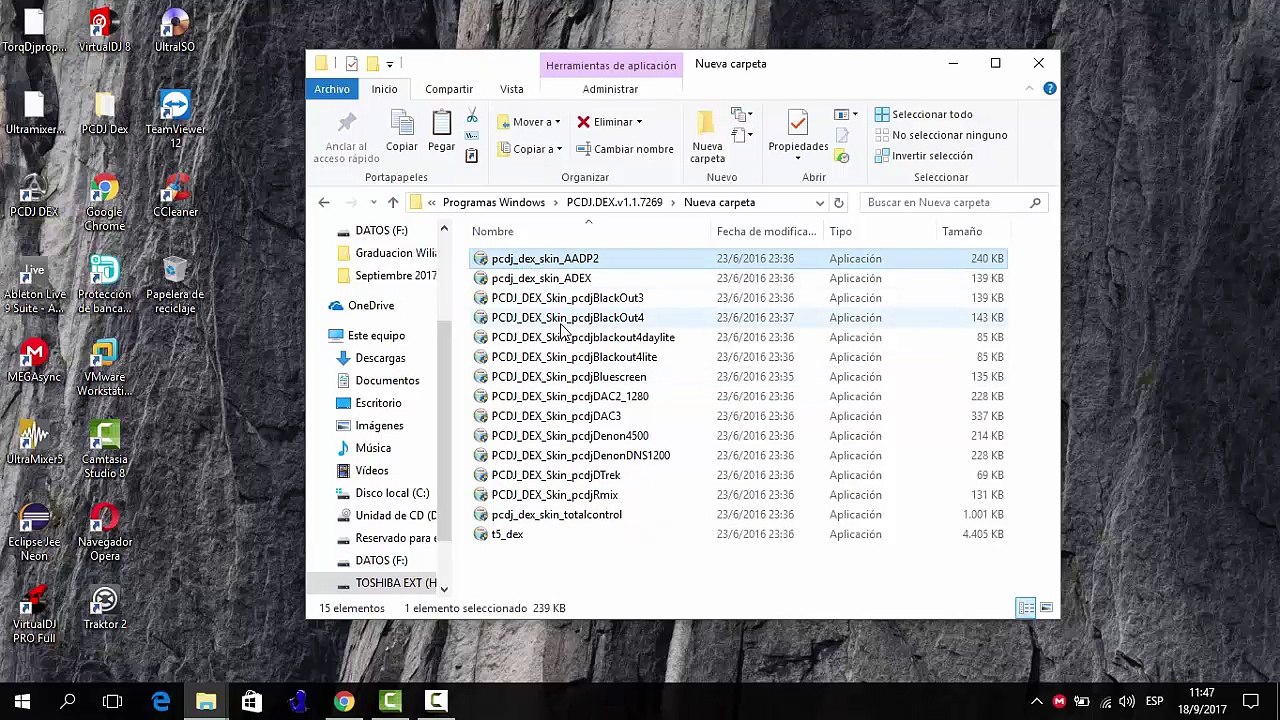
Task: Click the navigation pane scrollbar track
Action: click(x=444, y=460)
